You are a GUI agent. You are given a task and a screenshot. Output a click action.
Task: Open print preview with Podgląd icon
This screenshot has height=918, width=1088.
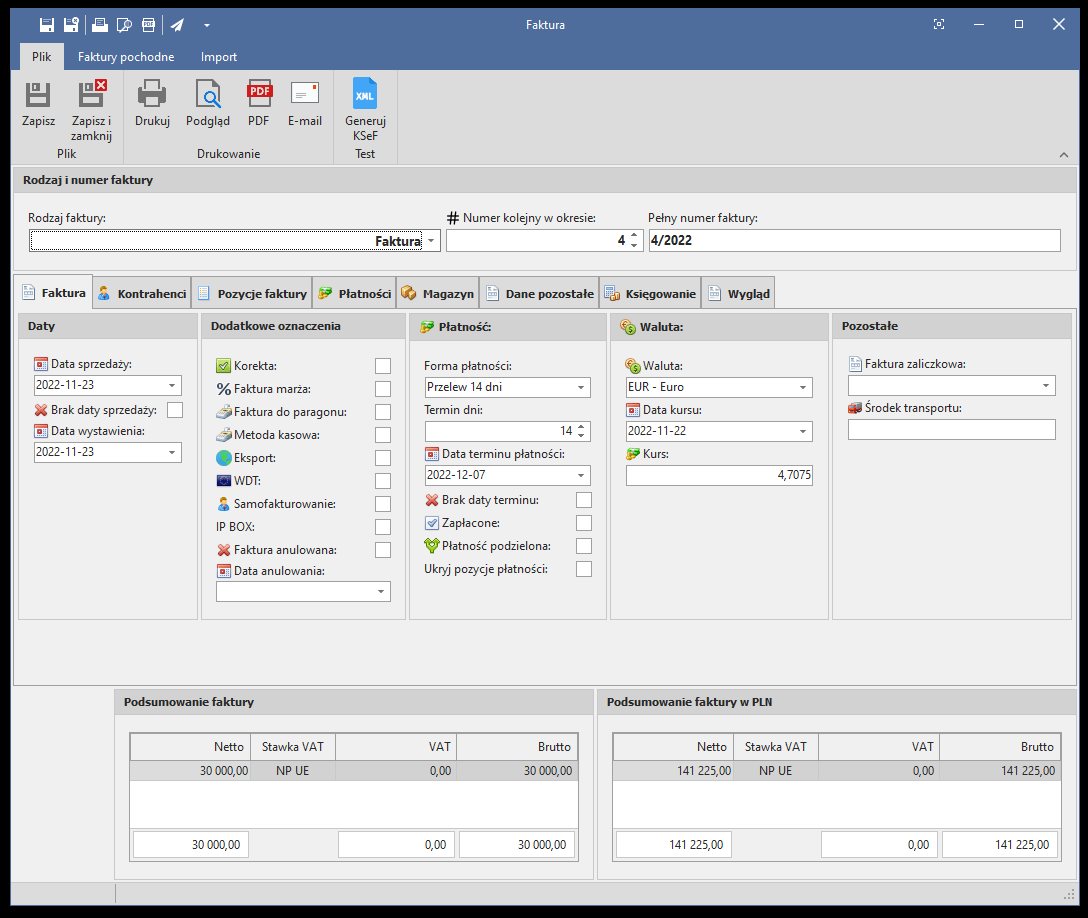click(208, 96)
